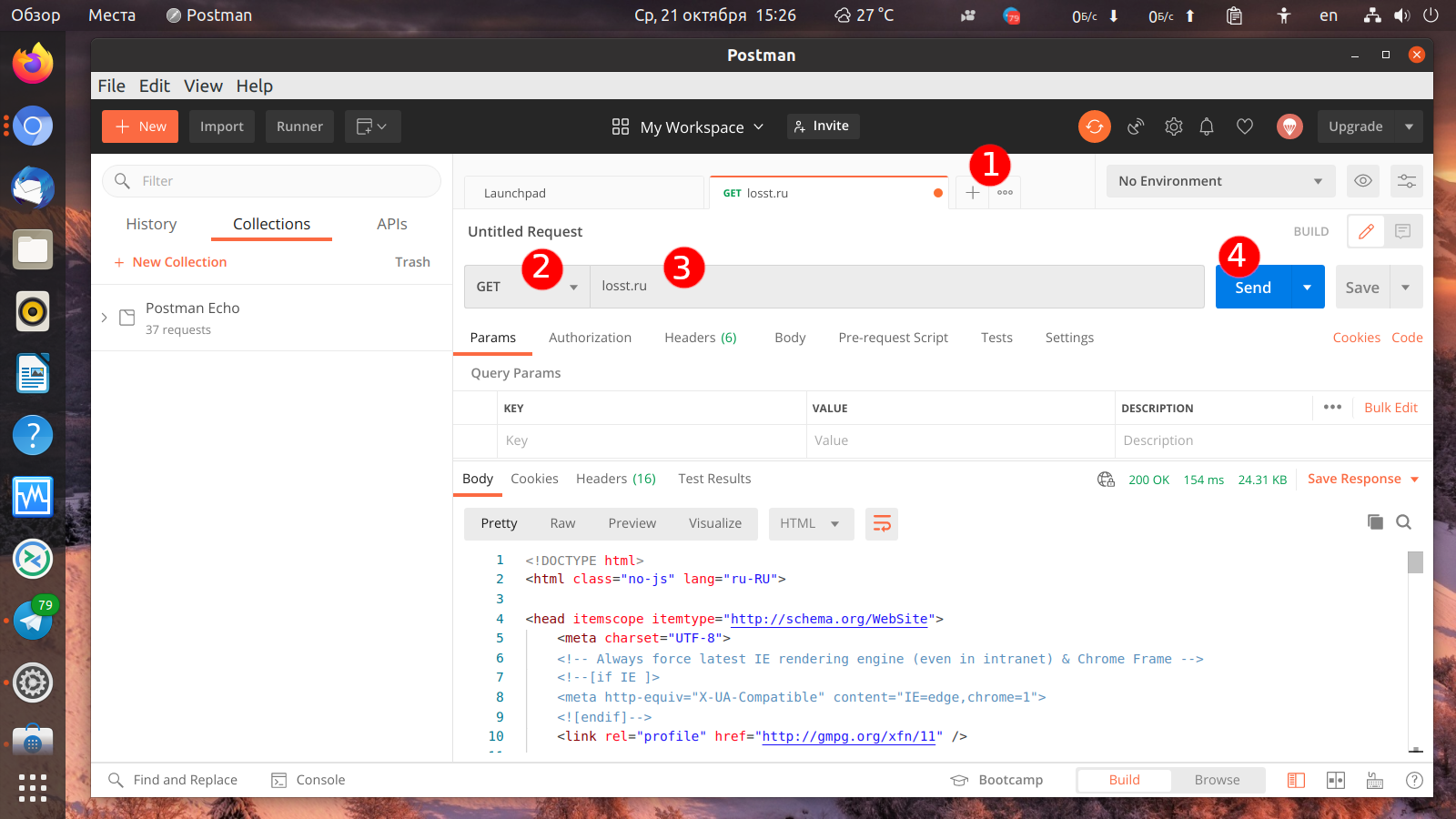Viewport: 1456px width, 819px height.
Task: Open Bootcamp from the status bar
Action: (x=996, y=780)
